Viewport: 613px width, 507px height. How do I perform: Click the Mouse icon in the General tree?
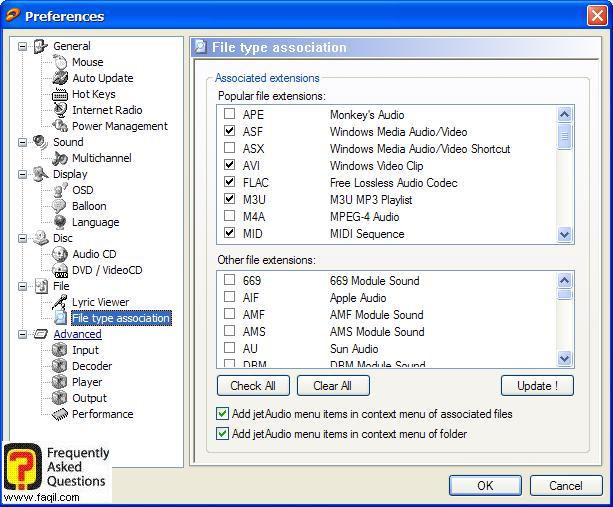[x=60, y=62]
